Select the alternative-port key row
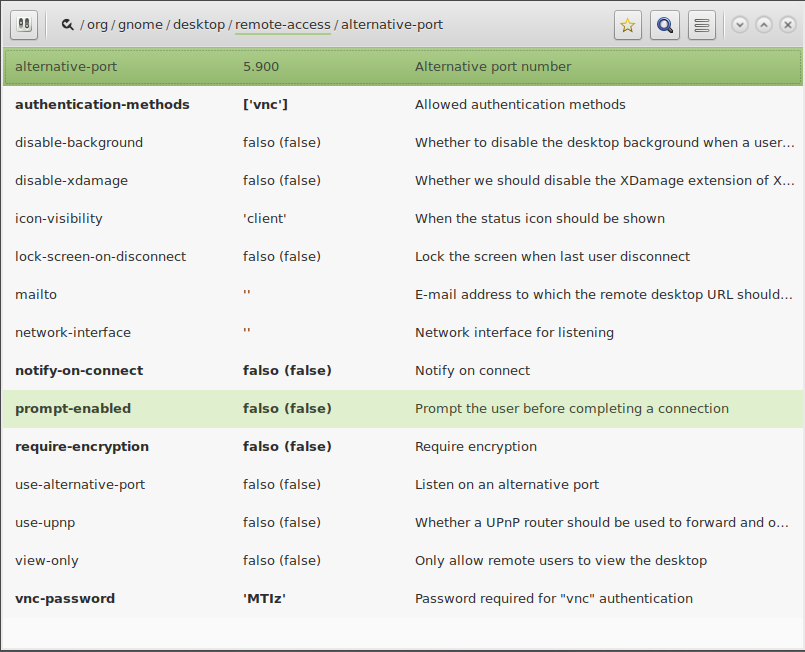This screenshot has height=652, width=805. pos(402,67)
